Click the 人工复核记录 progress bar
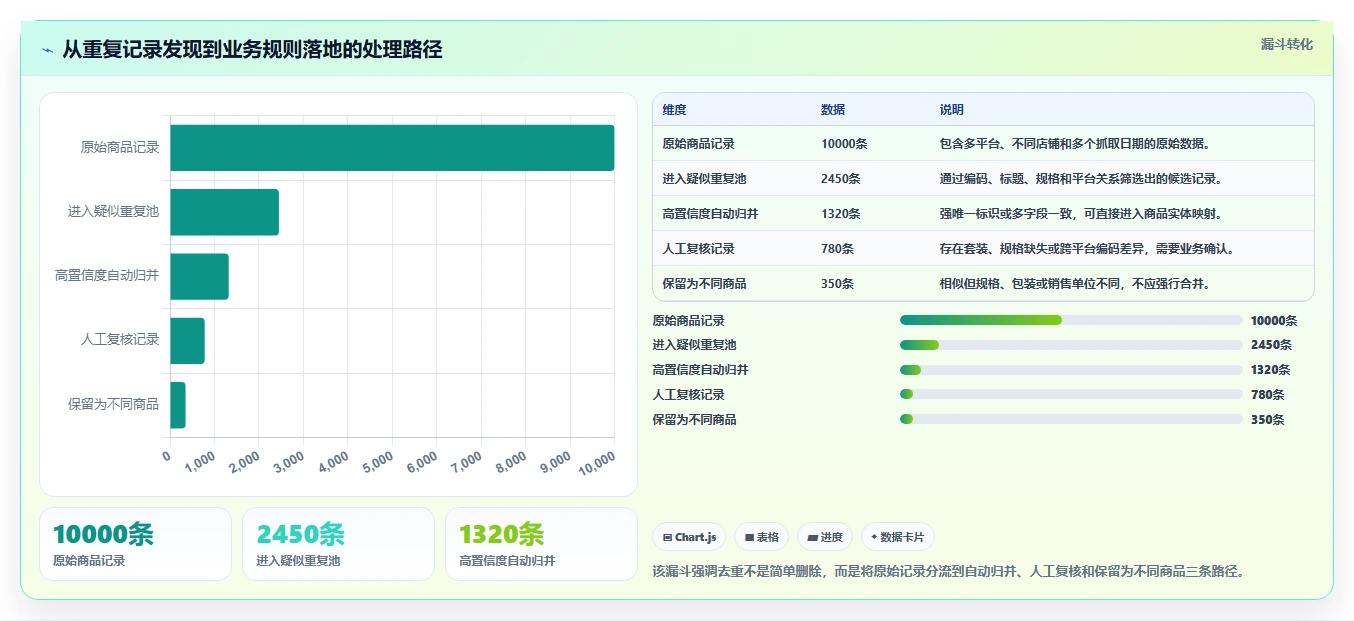 point(1071,395)
